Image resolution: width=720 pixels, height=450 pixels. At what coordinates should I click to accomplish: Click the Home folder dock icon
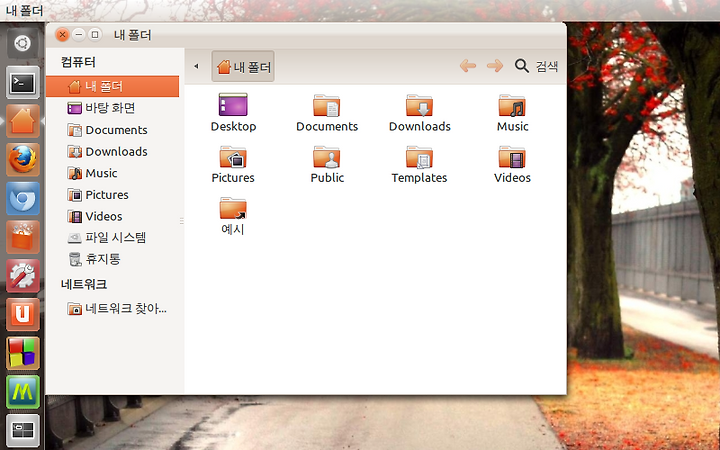click(x=22, y=121)
